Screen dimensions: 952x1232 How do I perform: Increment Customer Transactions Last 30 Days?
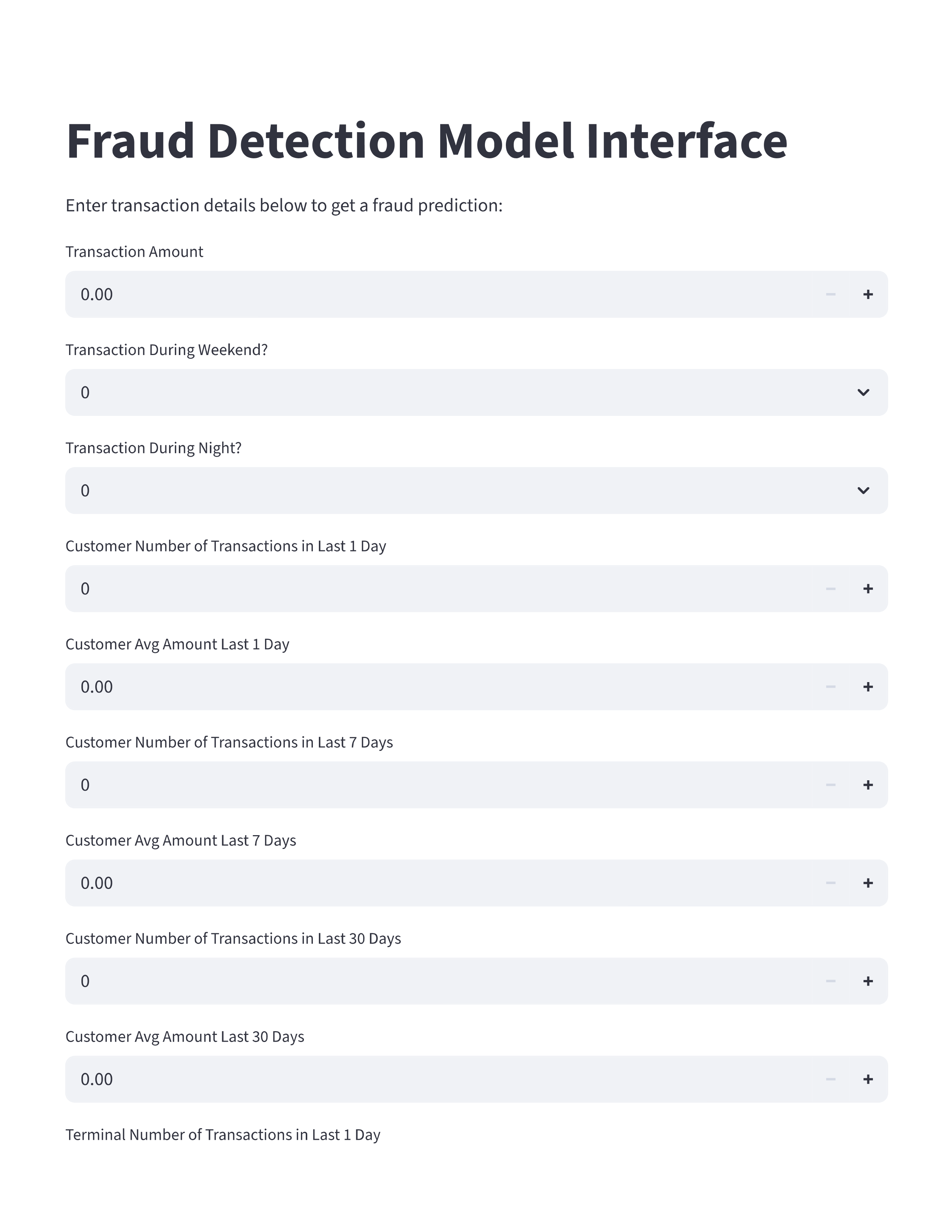pos(868,981)
